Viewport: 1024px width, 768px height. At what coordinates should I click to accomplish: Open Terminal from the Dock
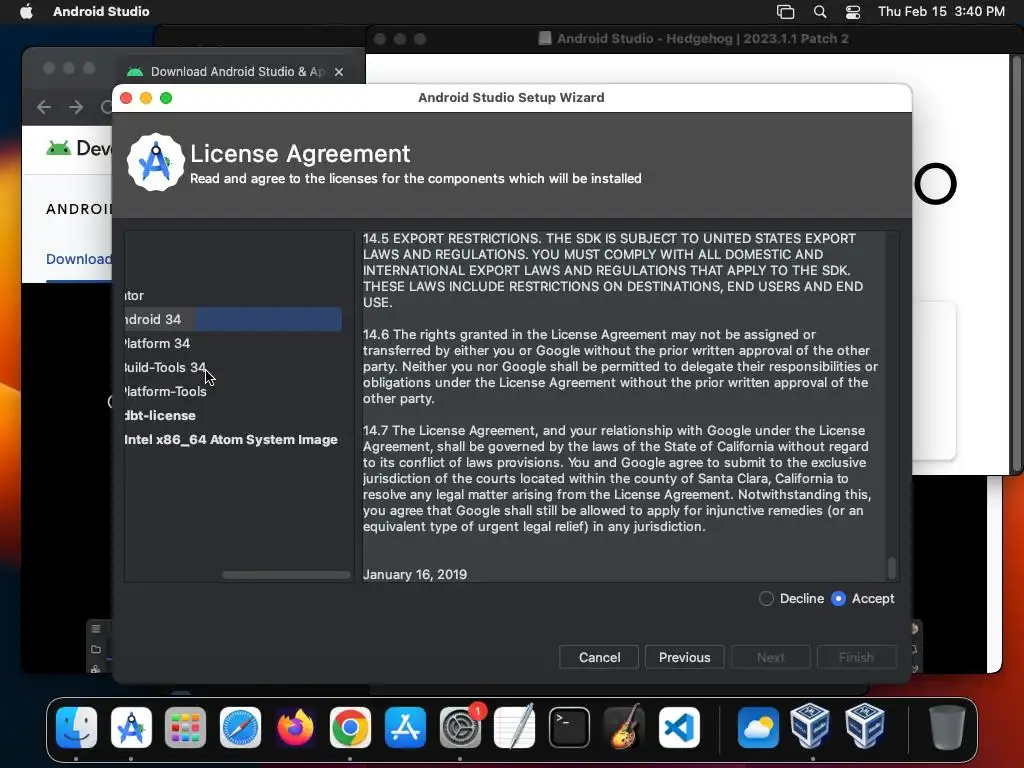click(569, 727)
